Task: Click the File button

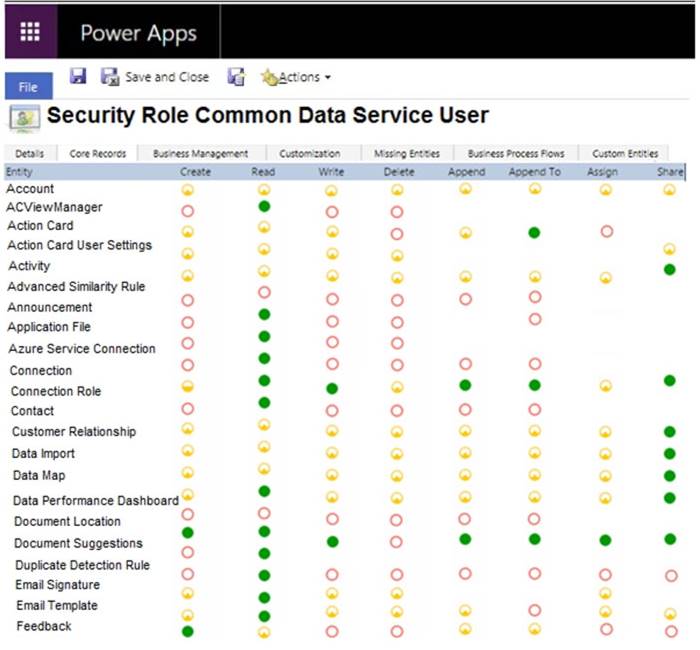Action: tap(28, 87)
